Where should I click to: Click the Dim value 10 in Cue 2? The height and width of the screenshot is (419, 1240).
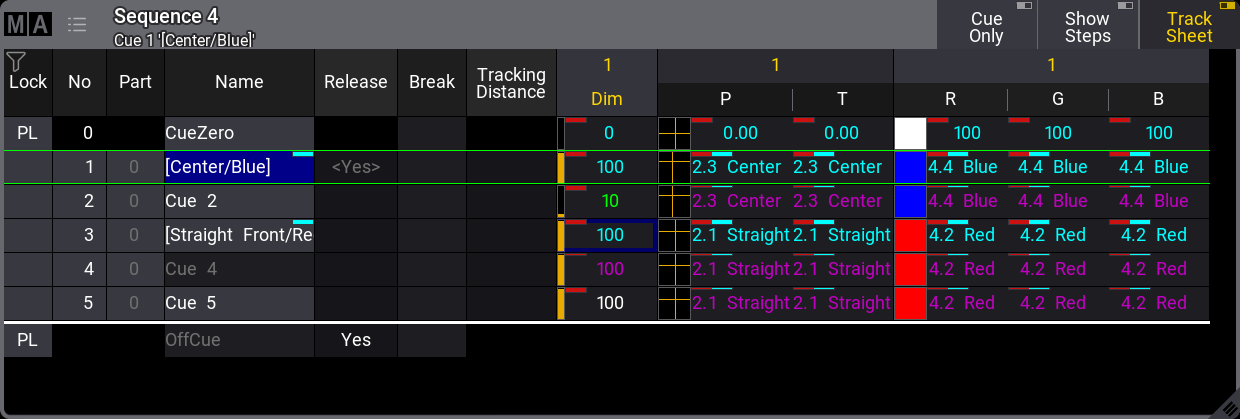(x=610, y=201)
